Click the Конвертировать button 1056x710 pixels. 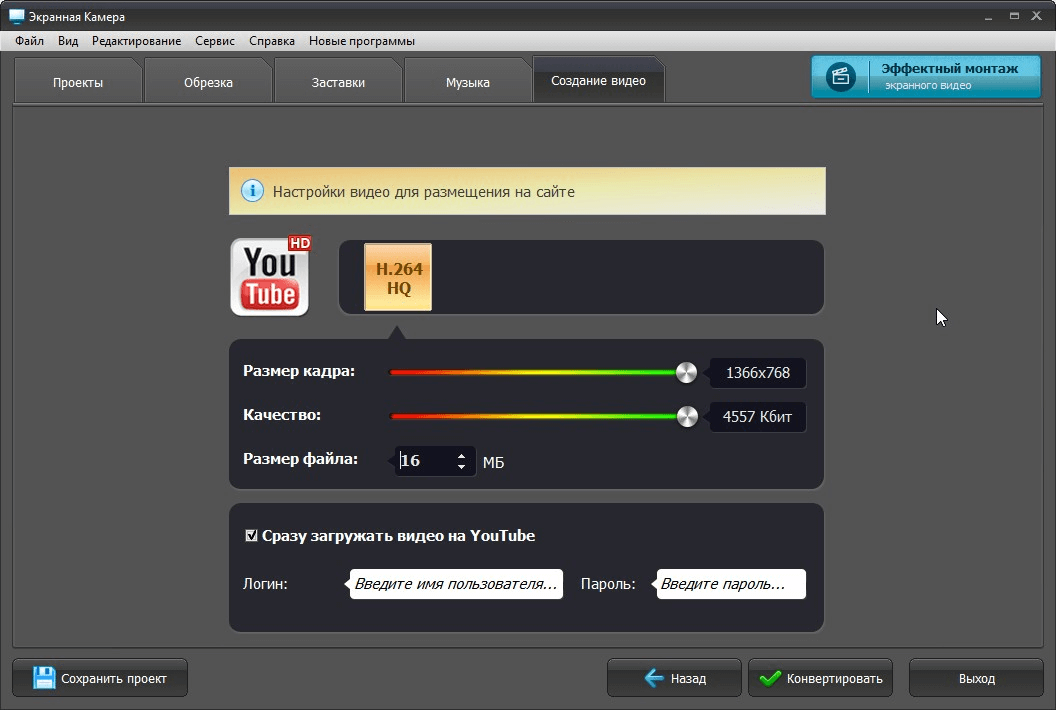tap(820, 678)
